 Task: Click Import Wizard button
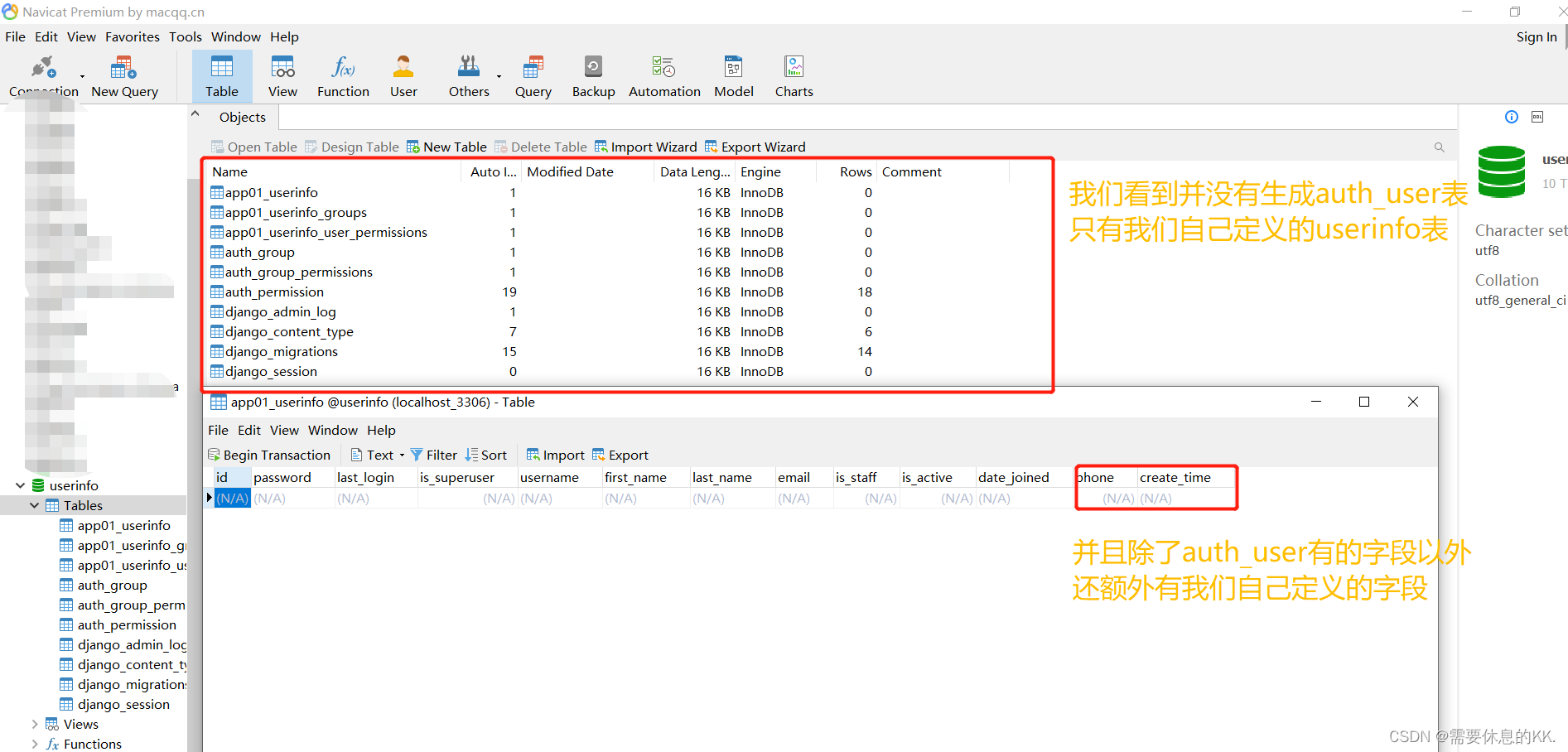pos(646,147)
